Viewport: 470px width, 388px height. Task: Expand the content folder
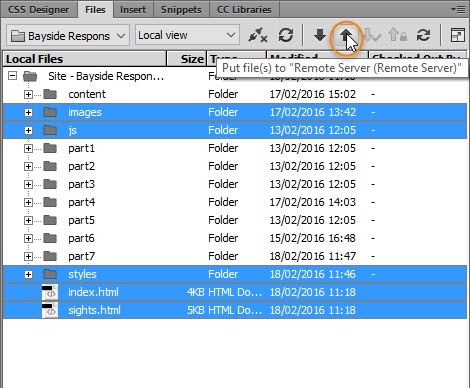28,94
